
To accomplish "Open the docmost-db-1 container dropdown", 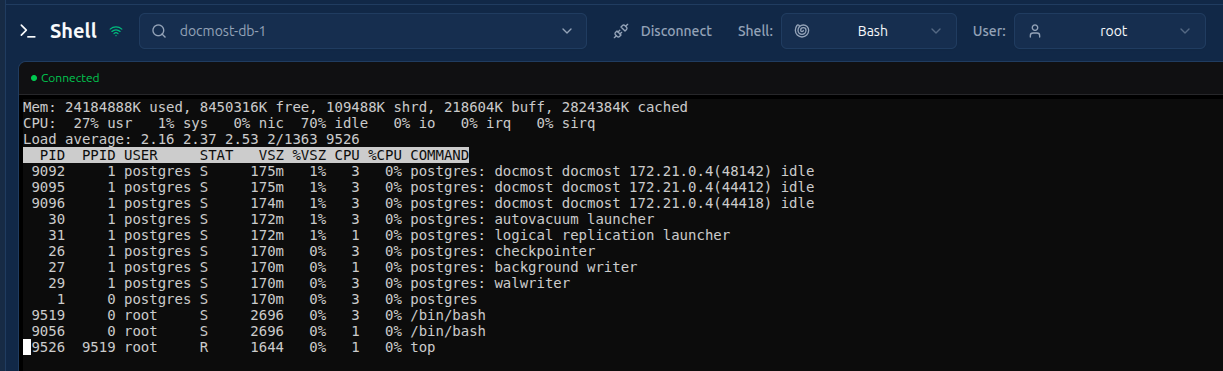I will tap(363, 31).
